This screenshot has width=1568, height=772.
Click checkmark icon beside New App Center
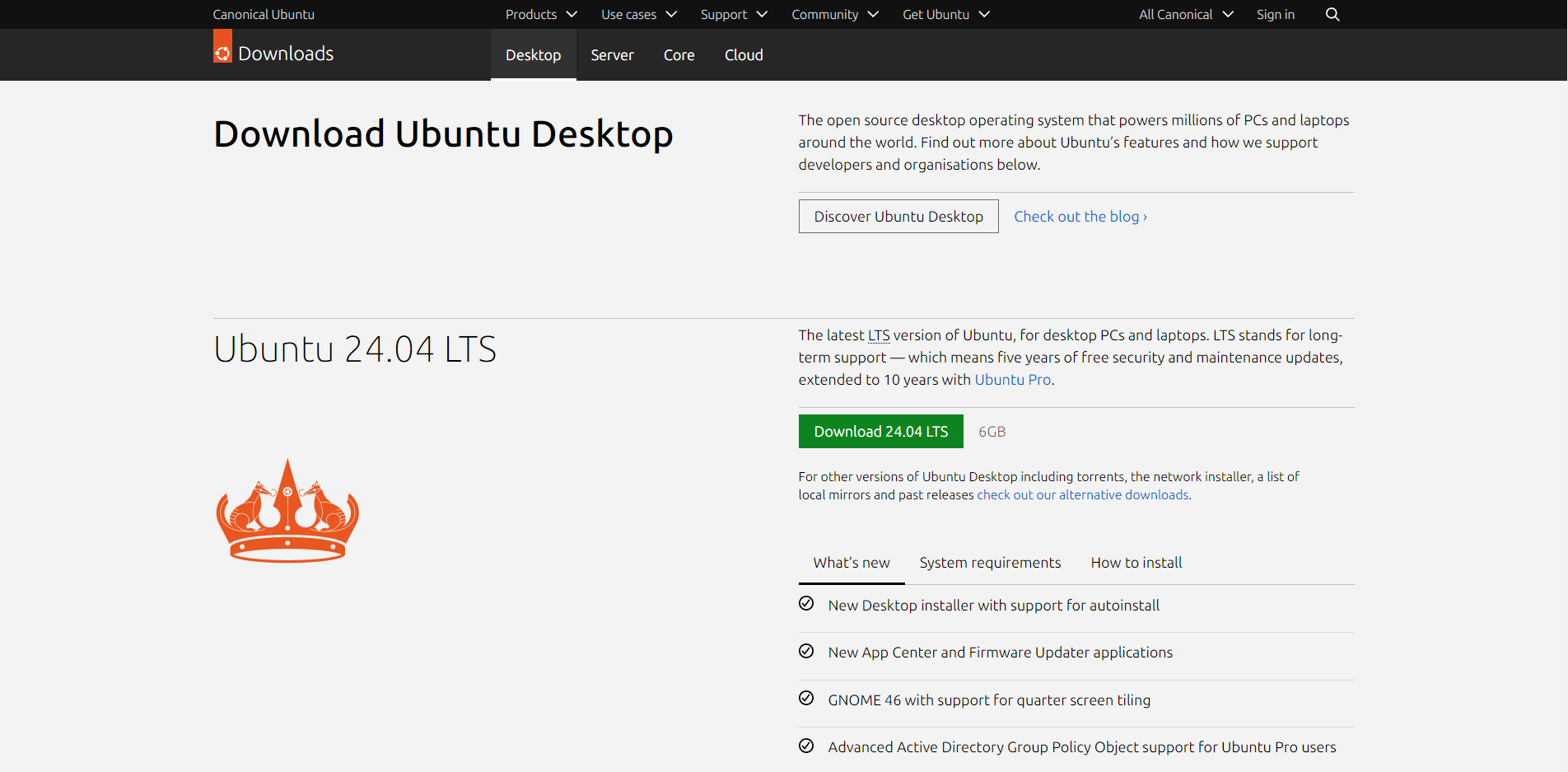806,651
